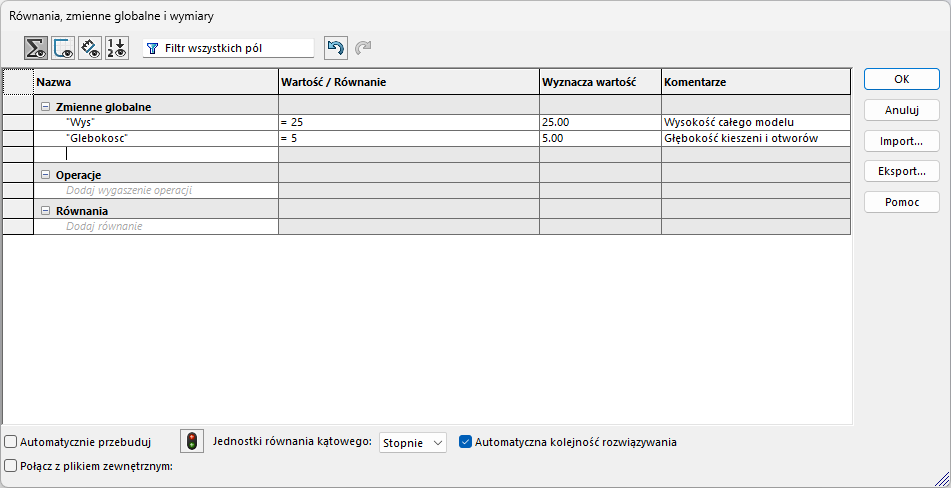Collapse the Równania section
Viewport: 951px width, 488px height.
45,211
